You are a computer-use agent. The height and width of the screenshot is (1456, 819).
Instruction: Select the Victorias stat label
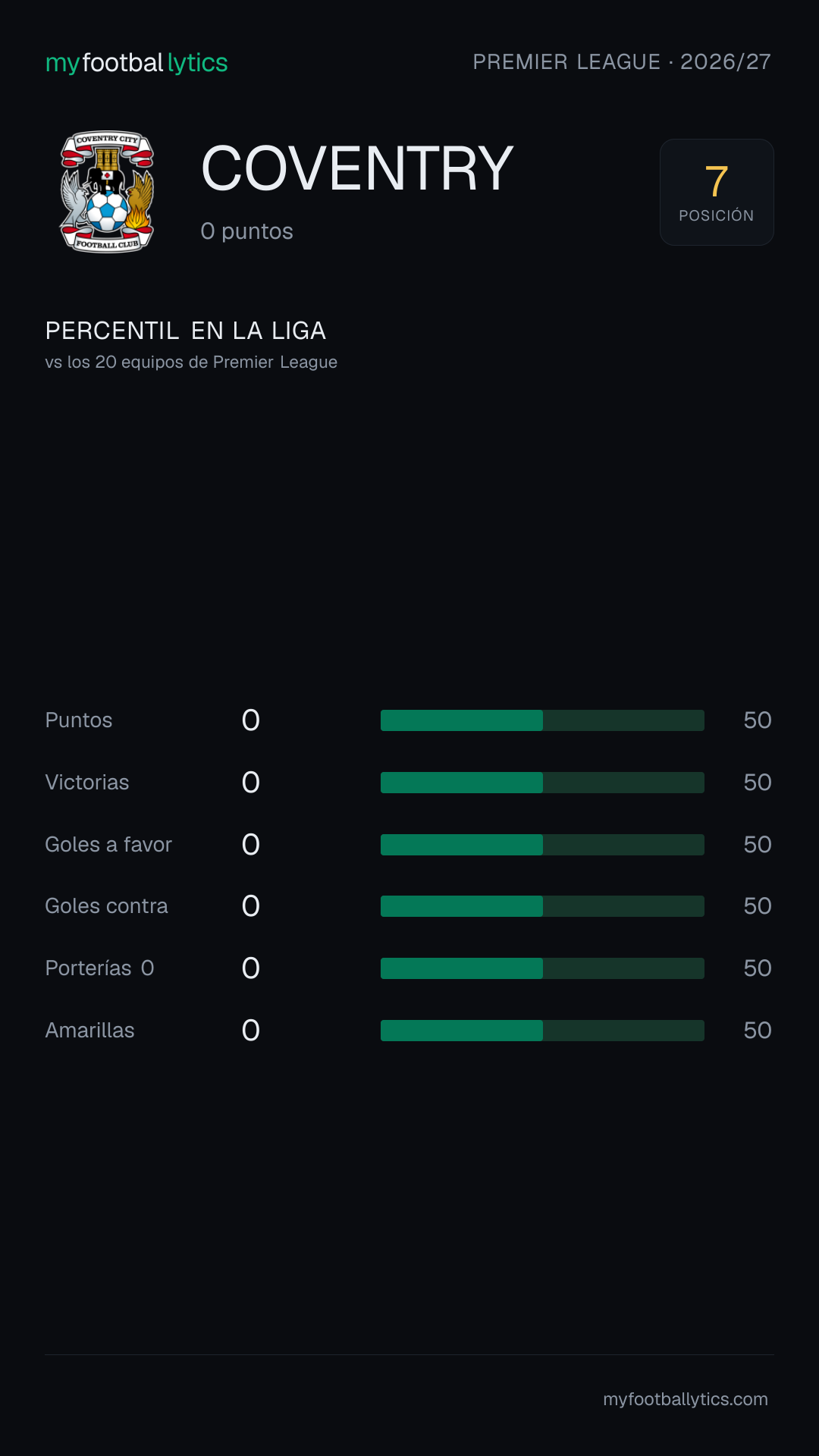click(87, 783)
